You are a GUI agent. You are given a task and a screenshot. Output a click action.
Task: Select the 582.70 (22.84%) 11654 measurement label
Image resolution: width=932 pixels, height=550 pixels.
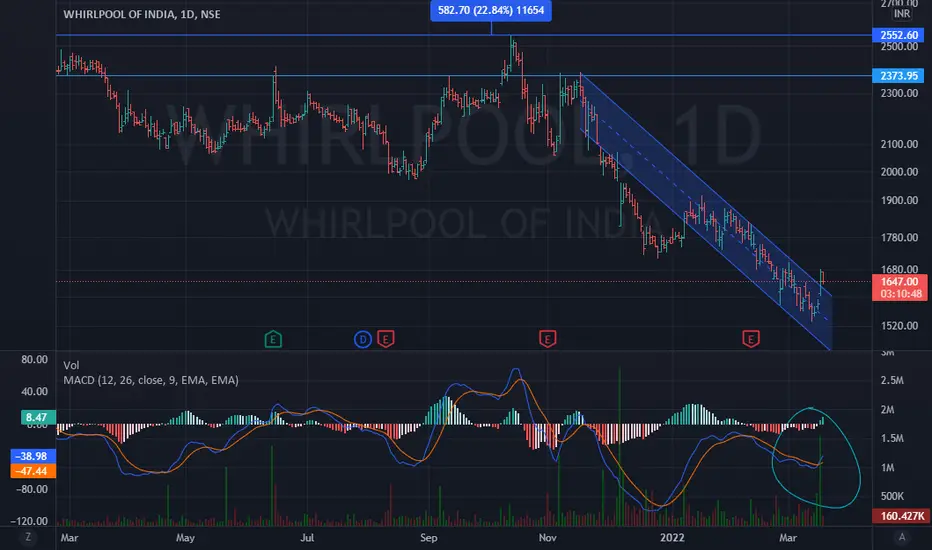(491, 10)
